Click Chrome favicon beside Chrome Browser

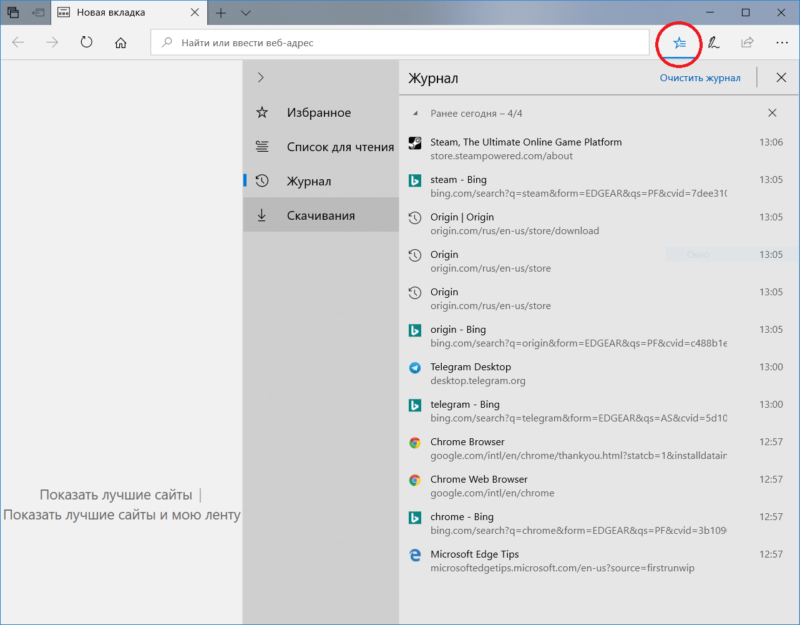pos(415,442)
